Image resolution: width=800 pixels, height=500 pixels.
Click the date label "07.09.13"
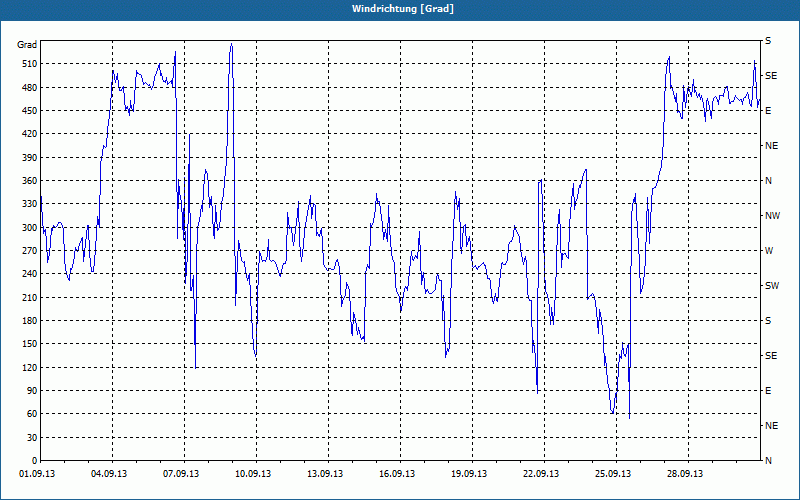click(x=181, y=473)
